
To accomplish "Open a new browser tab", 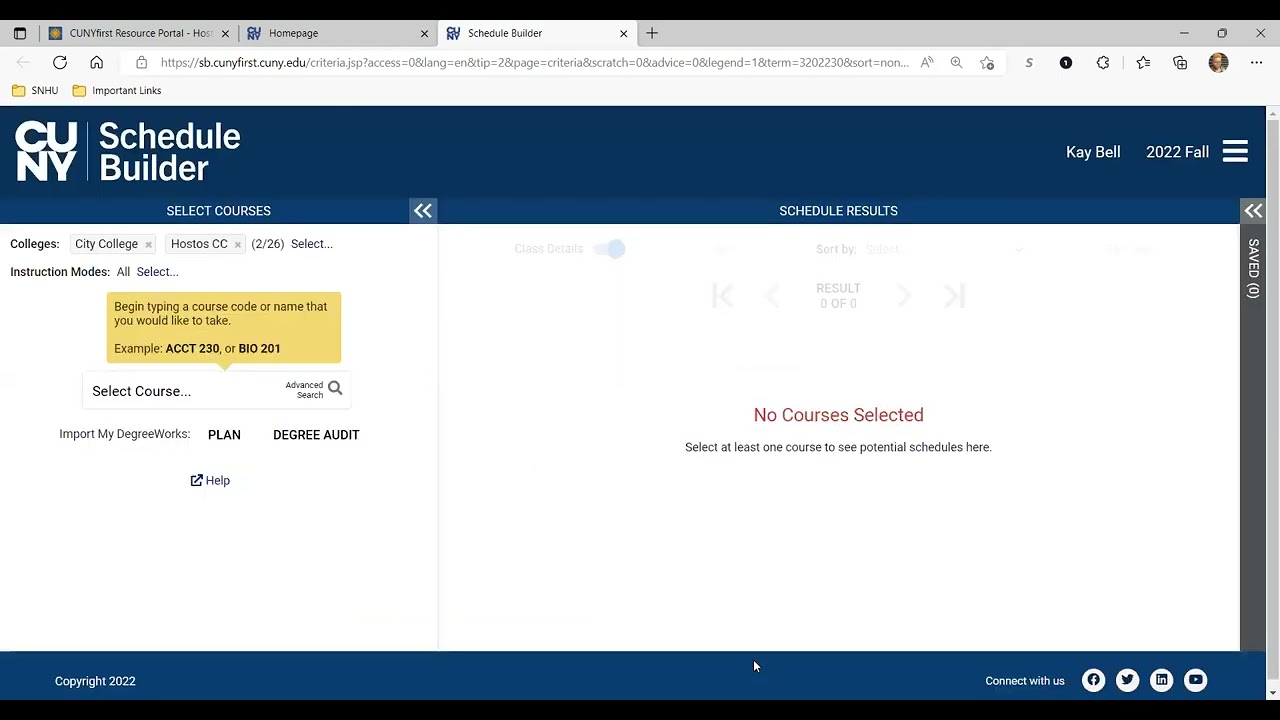I will (x=652, y=33).
